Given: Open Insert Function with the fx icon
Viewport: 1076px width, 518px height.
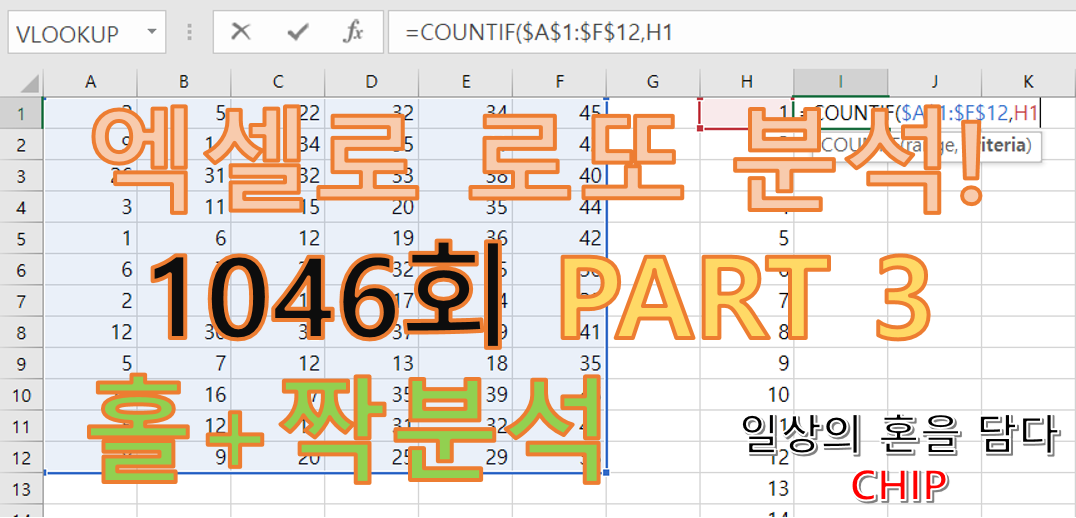Looking at the screenshot, I should 353,32.
